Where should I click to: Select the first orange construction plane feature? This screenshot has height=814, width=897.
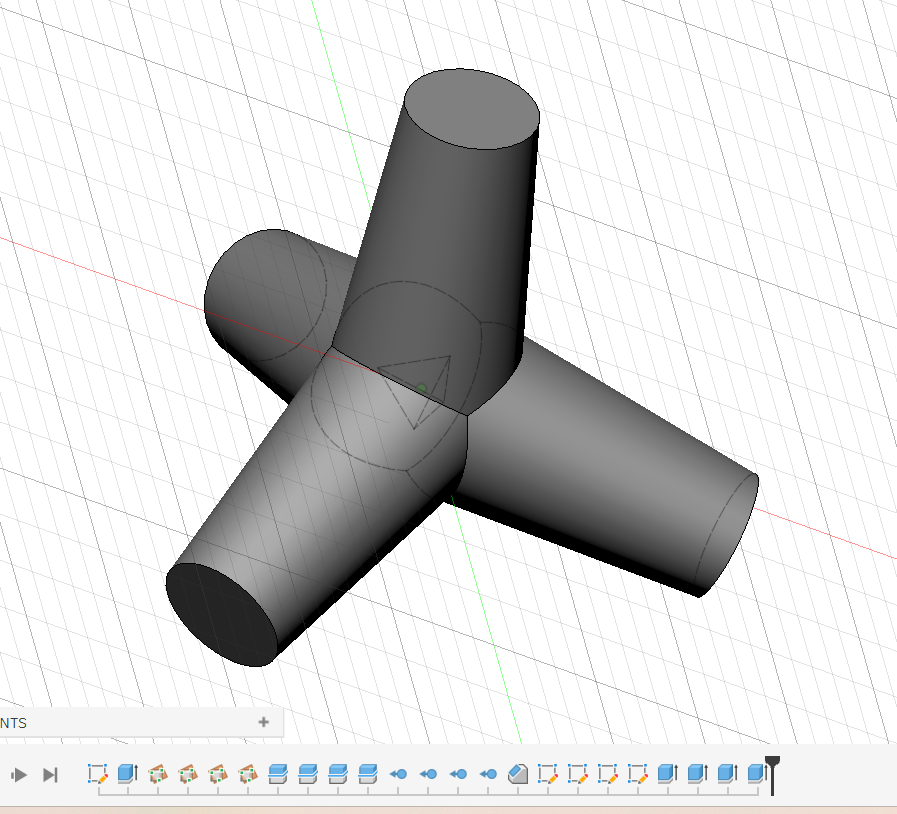[x=158, y=774]
